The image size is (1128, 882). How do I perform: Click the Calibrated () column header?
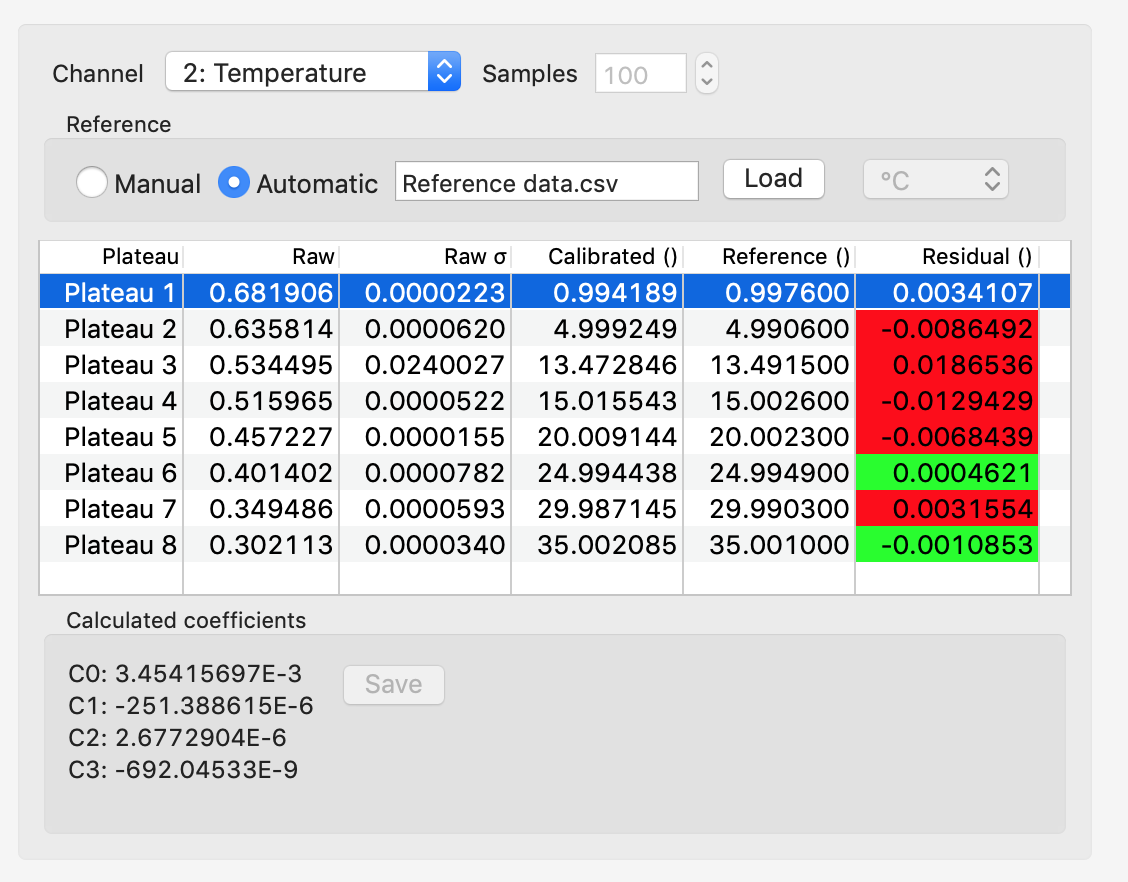(x=598, y=257)
